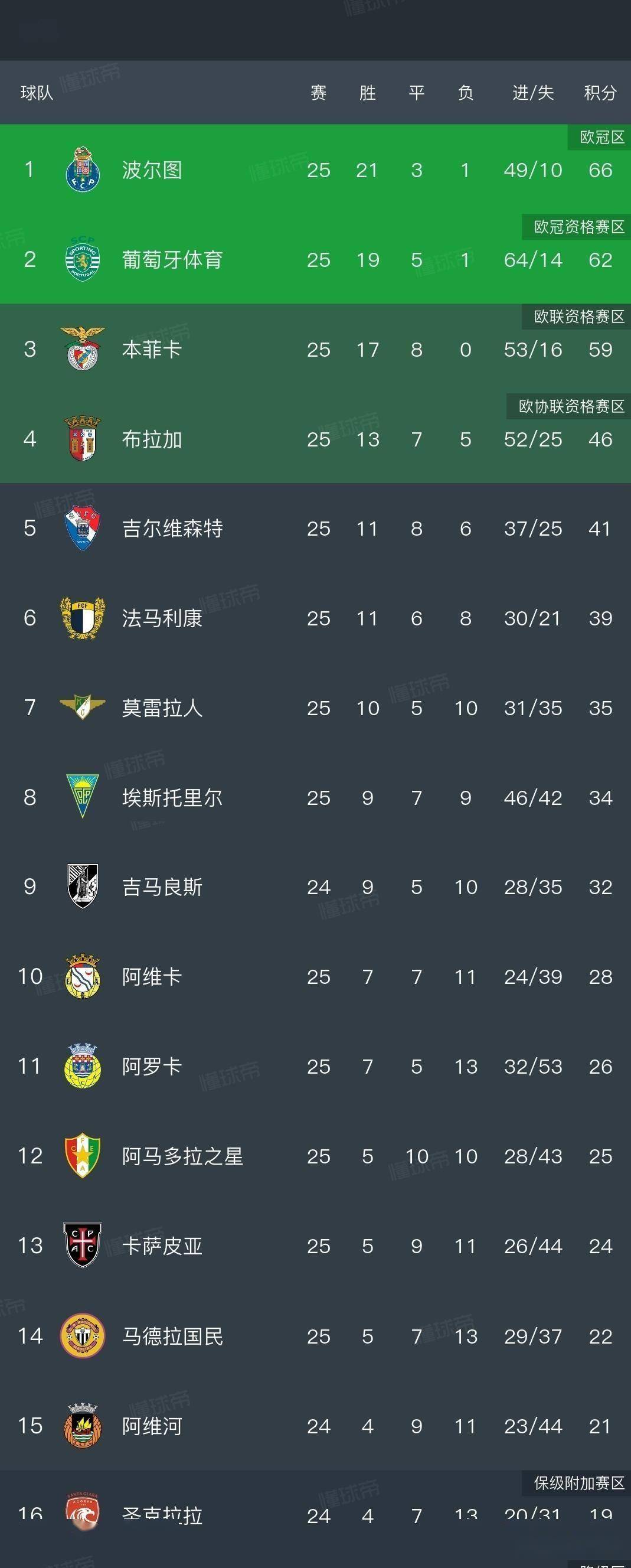Open Sporting CP crest icon

pos(82,260)
